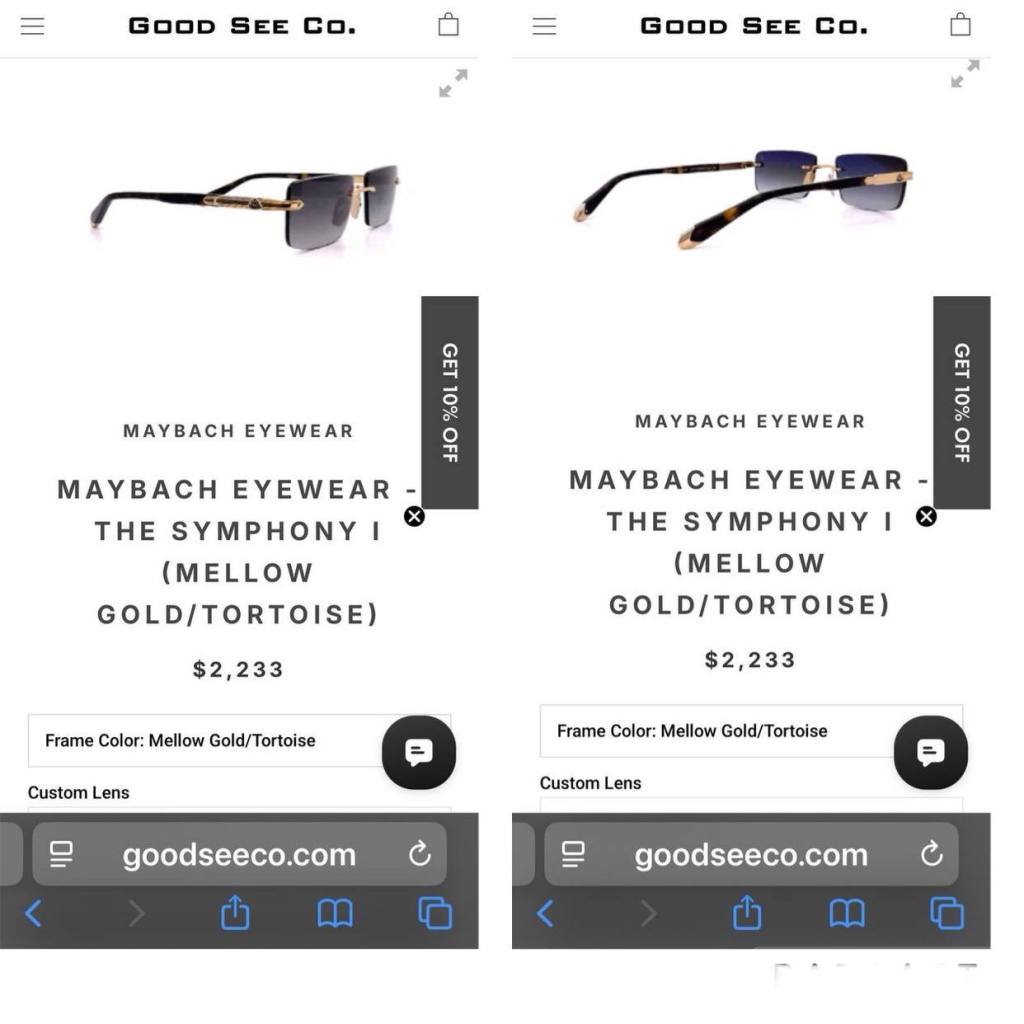Open Maybach Eyewear brand link in right screenshot
Image resolution: width=1024 pixels, height=1024 pixels.
click(x=750, y=421)
